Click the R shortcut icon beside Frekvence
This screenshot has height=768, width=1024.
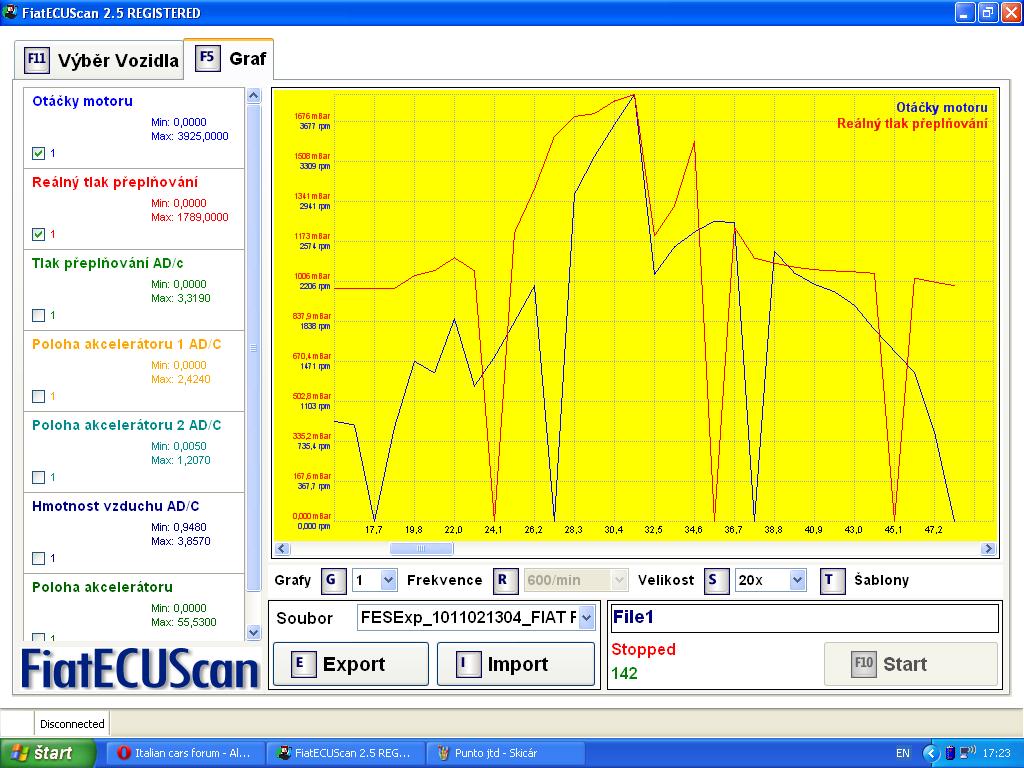pyautogui.click(x=507, y=580)
